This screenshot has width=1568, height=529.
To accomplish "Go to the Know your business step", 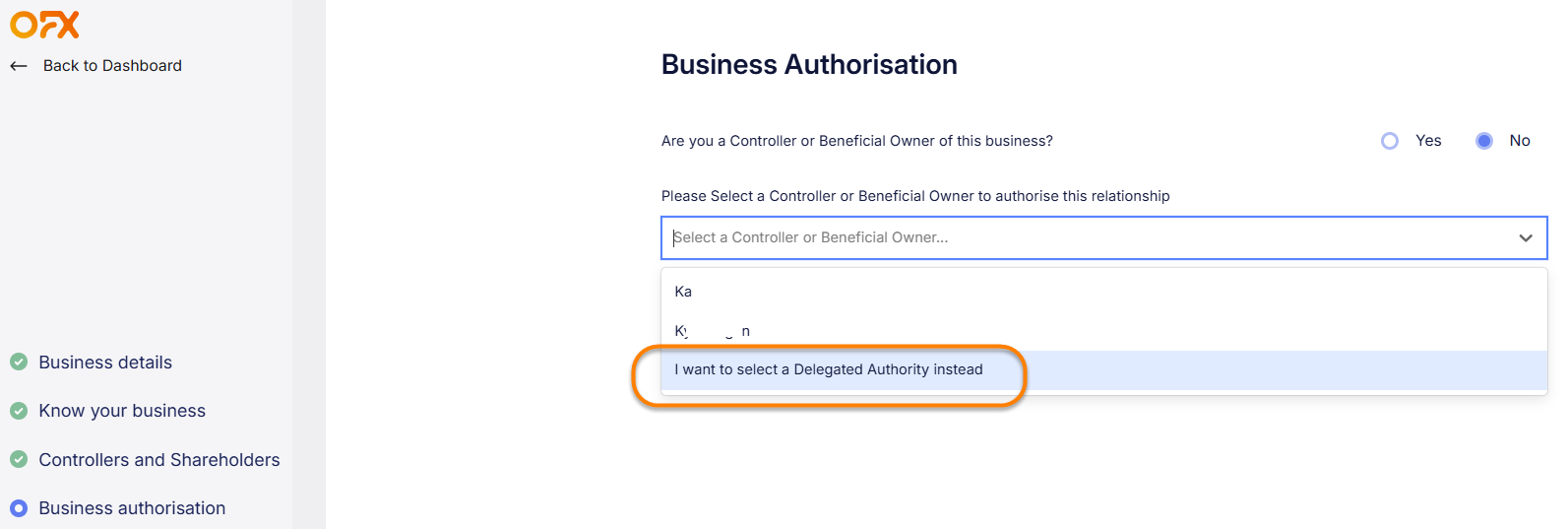I will pos(122,411).
